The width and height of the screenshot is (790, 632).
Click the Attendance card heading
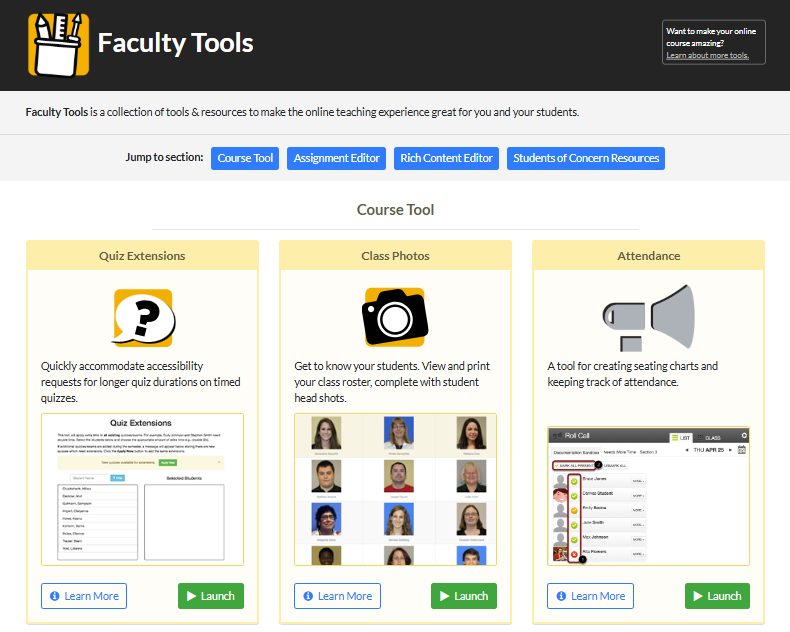(649, 256)
